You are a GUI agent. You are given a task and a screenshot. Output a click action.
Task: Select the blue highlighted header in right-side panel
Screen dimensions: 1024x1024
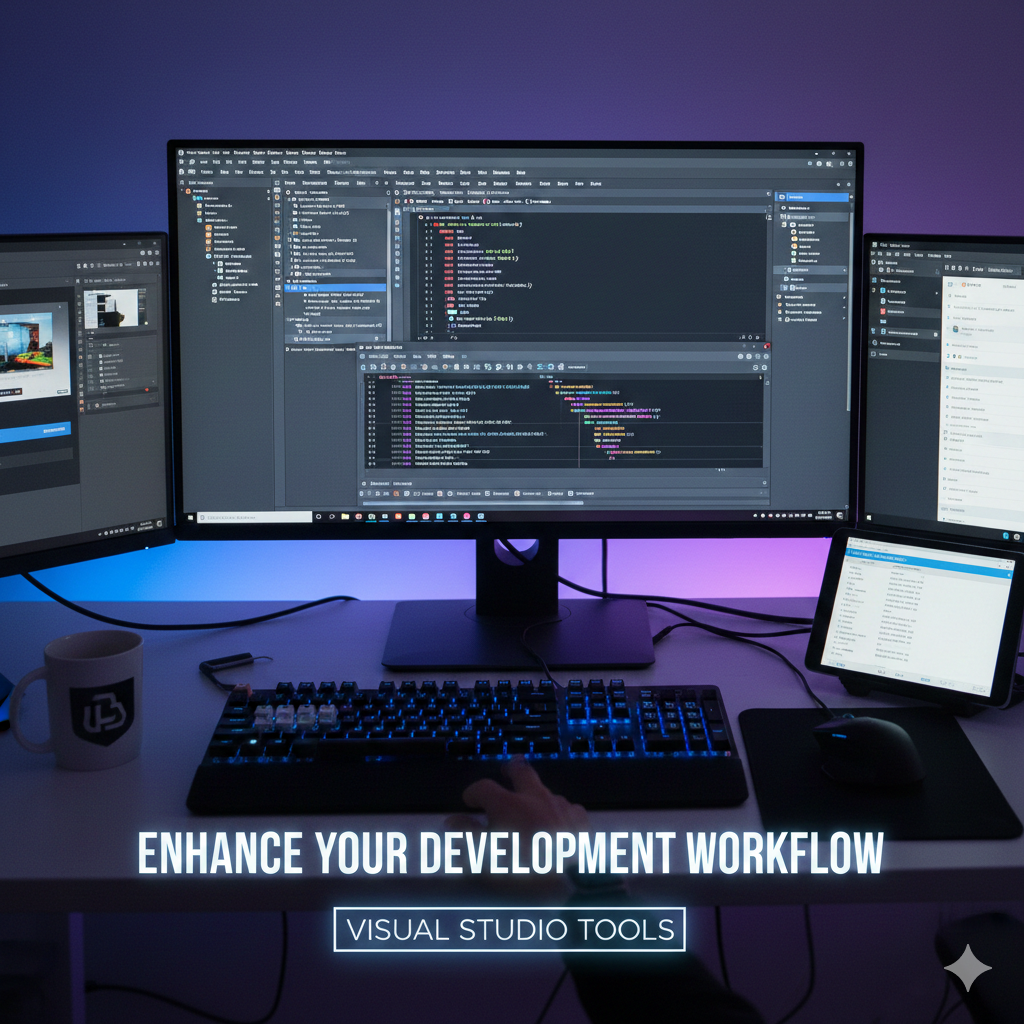point(812,197)
